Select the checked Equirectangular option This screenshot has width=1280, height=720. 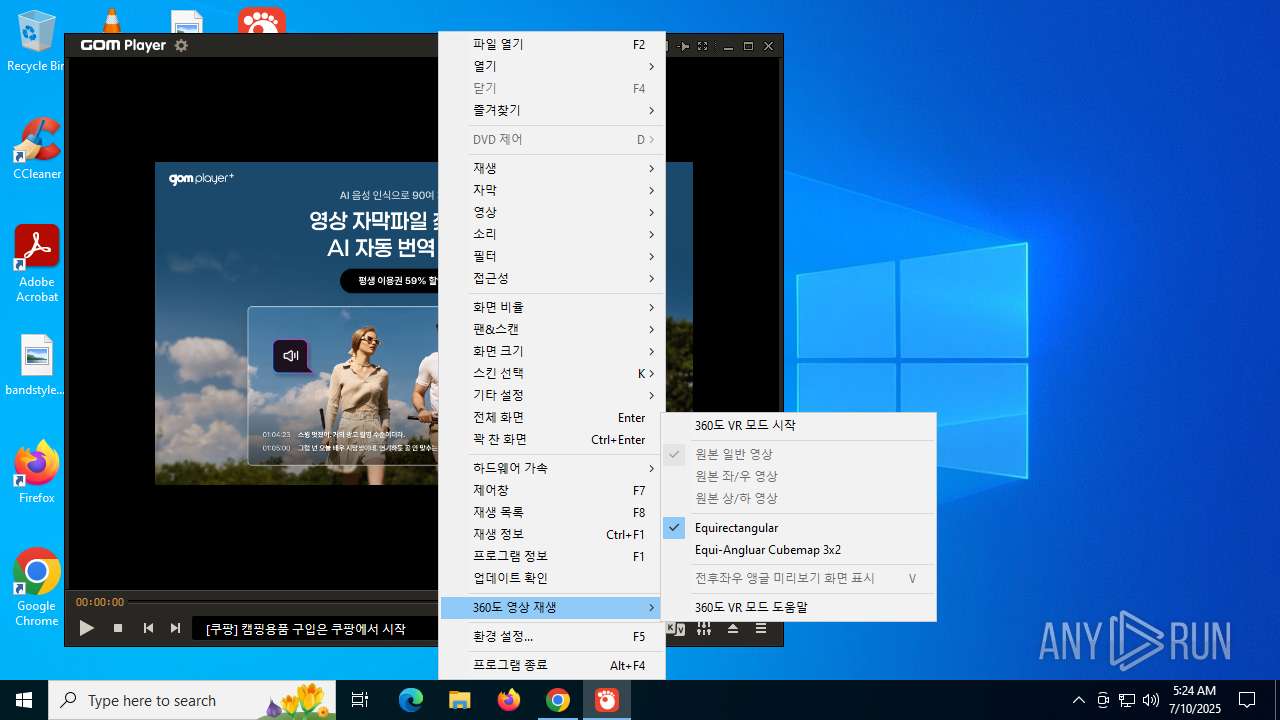pyautogui.click(x=798, y=528)
